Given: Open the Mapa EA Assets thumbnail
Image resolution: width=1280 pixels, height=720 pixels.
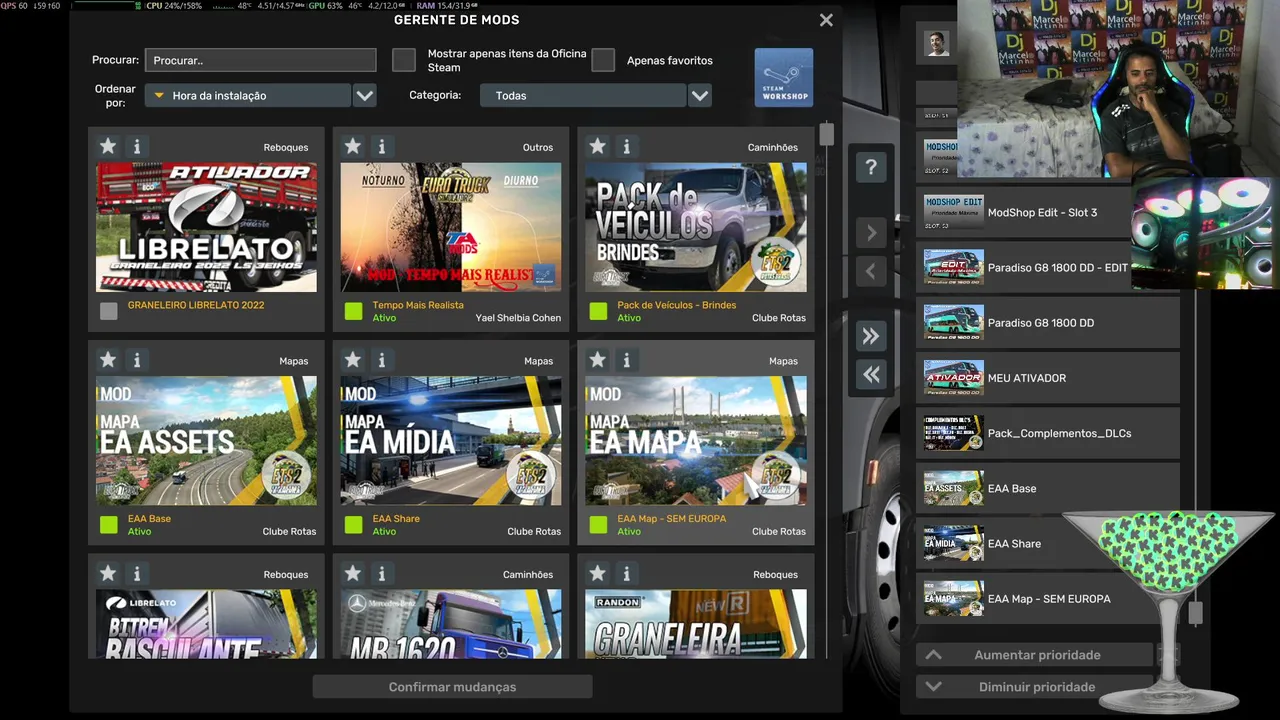Looking at the screenshot, I should 206,440.
